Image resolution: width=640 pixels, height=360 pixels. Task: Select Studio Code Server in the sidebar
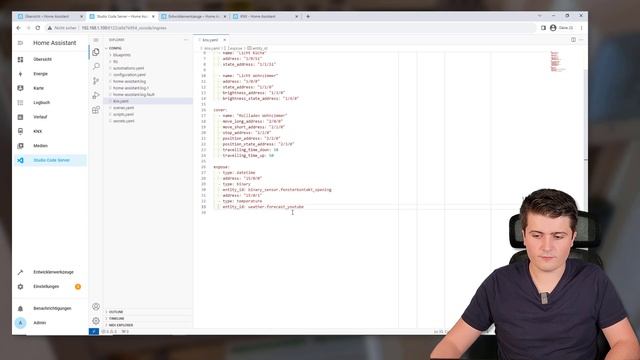(x=50, y=160)
